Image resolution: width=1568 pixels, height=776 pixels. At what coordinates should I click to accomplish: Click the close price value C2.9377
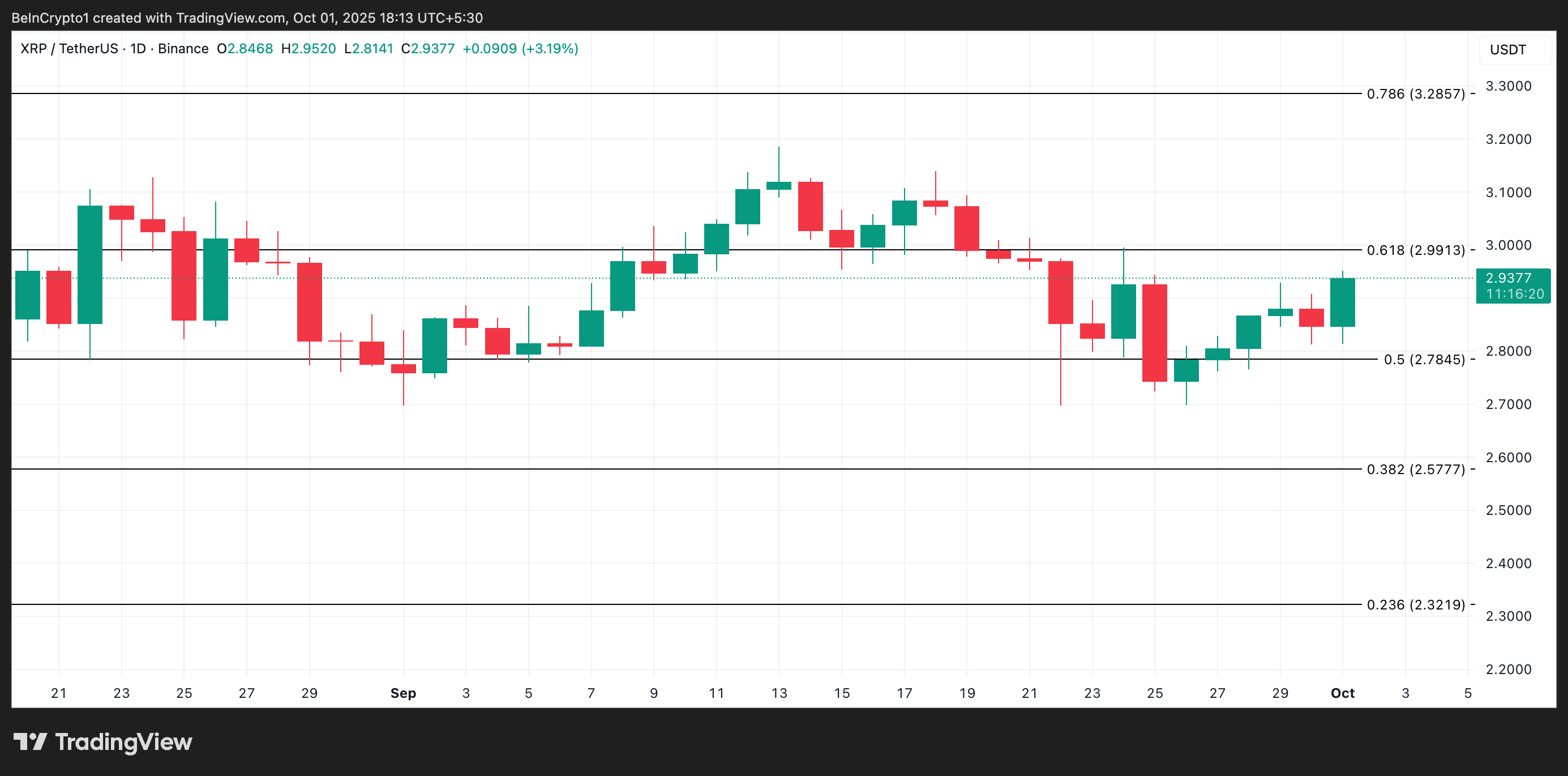(x=429, y=48)
